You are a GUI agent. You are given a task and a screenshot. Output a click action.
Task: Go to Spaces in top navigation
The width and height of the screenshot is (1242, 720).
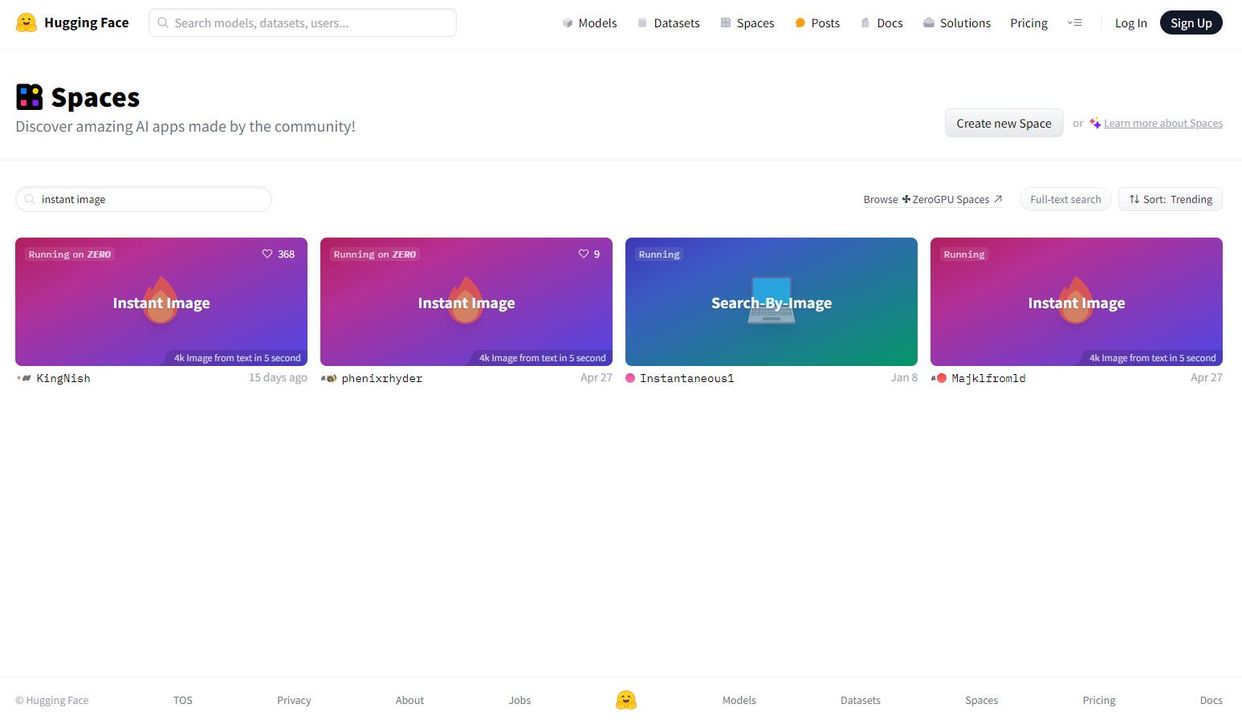coord(747,23)
